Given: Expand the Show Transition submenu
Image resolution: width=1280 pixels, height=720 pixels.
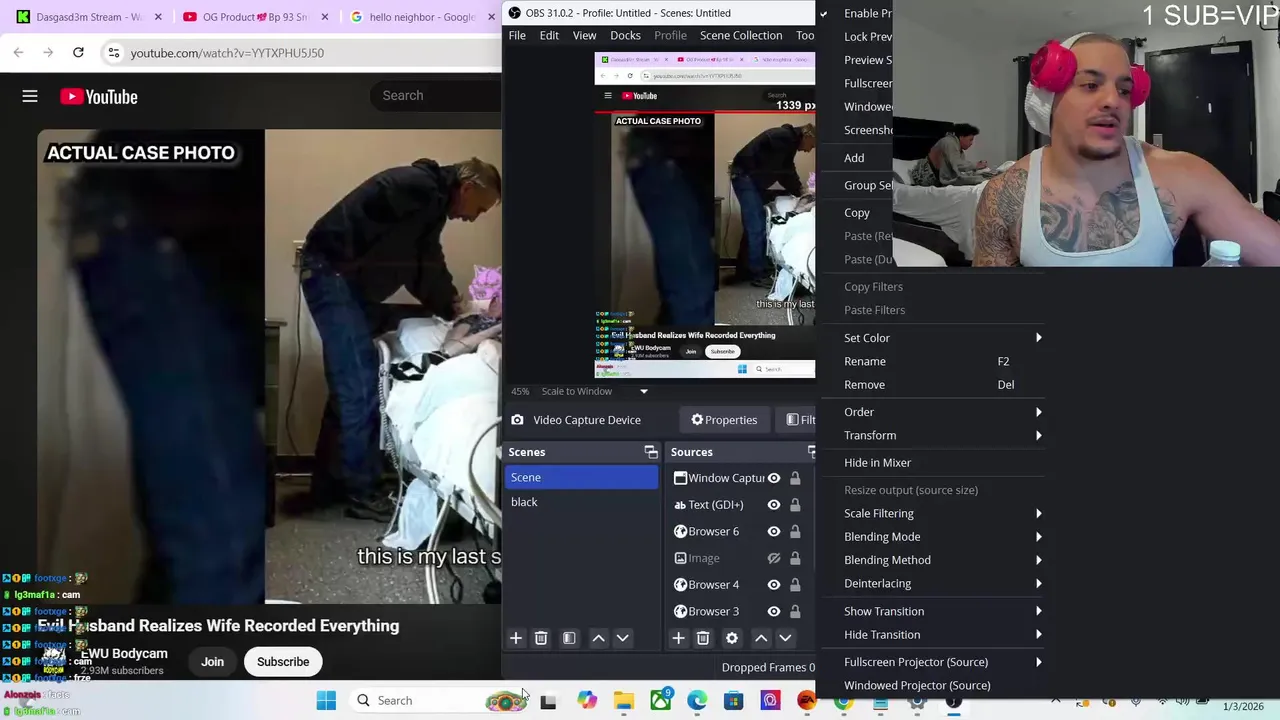Looking at the screenshot, I should coord(943,611).
